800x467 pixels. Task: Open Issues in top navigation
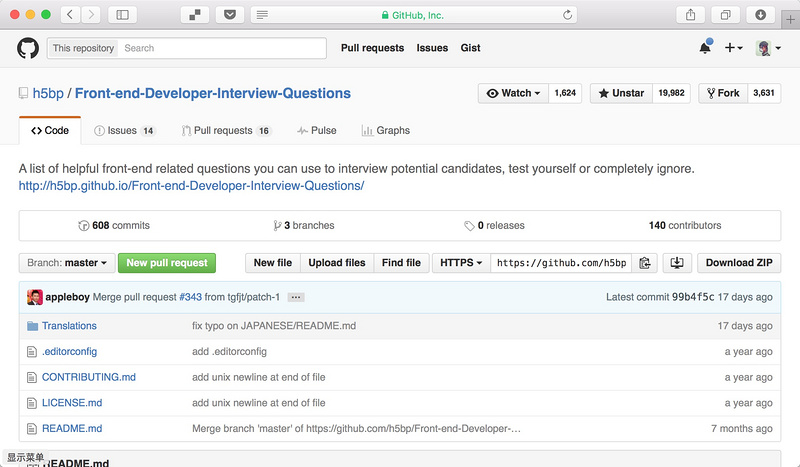point(432,48)
